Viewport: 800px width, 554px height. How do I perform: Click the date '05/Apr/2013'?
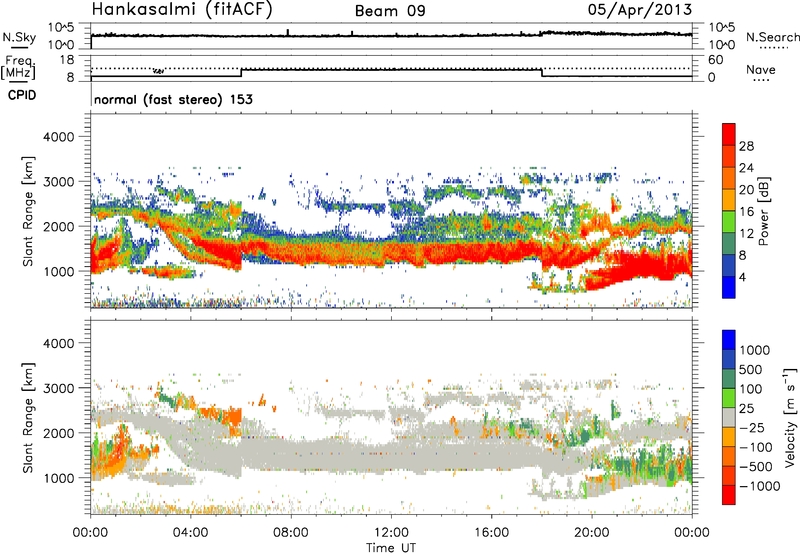click(640, 10)
